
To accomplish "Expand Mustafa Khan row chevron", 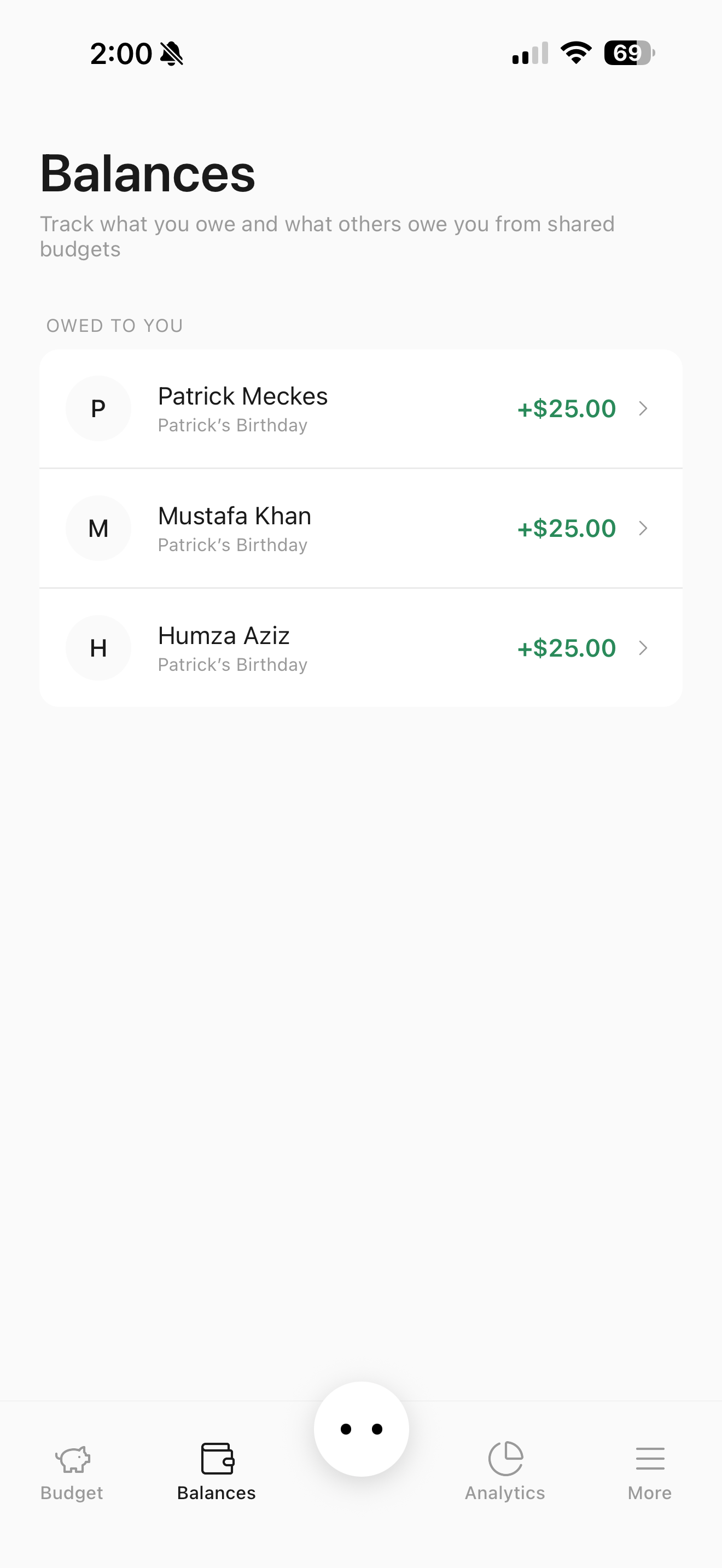I will click(643, 528).
